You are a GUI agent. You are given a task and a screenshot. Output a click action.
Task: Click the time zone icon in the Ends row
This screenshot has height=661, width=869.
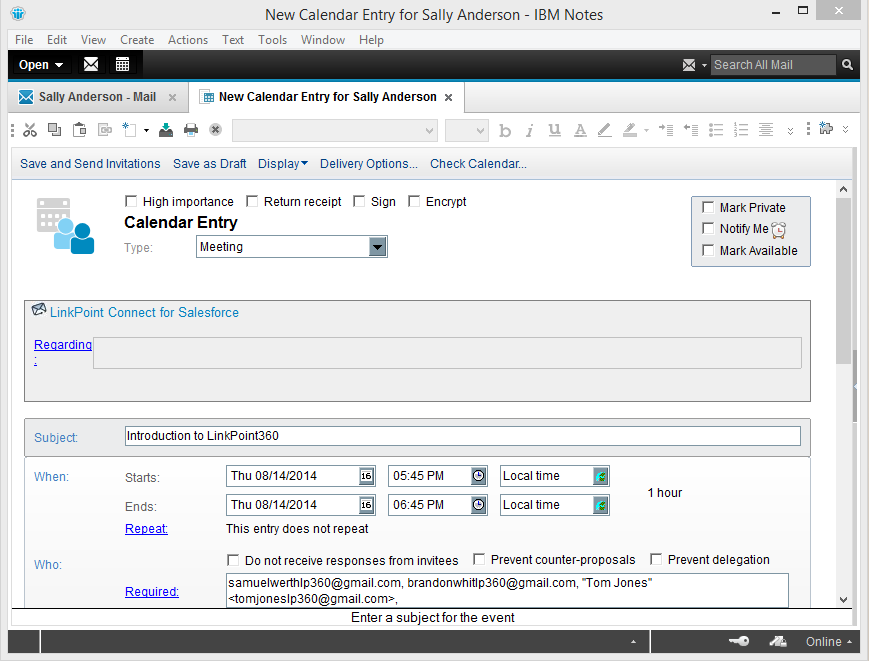tap(601, 505)
